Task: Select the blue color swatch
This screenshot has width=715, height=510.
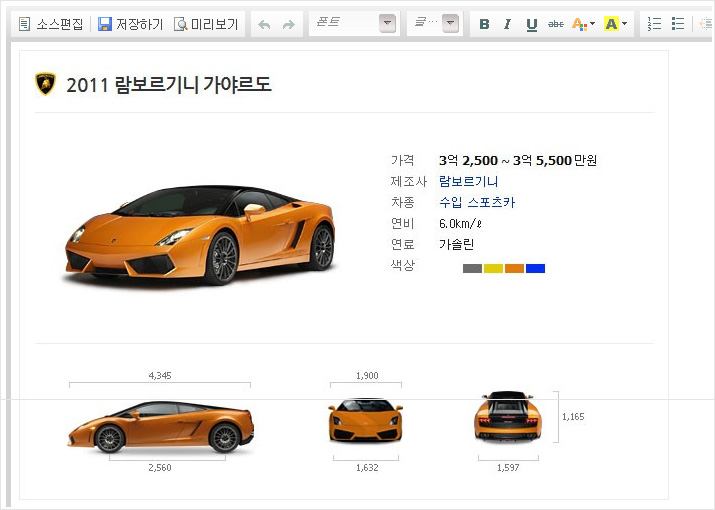Action: click(x=535, y=268)
